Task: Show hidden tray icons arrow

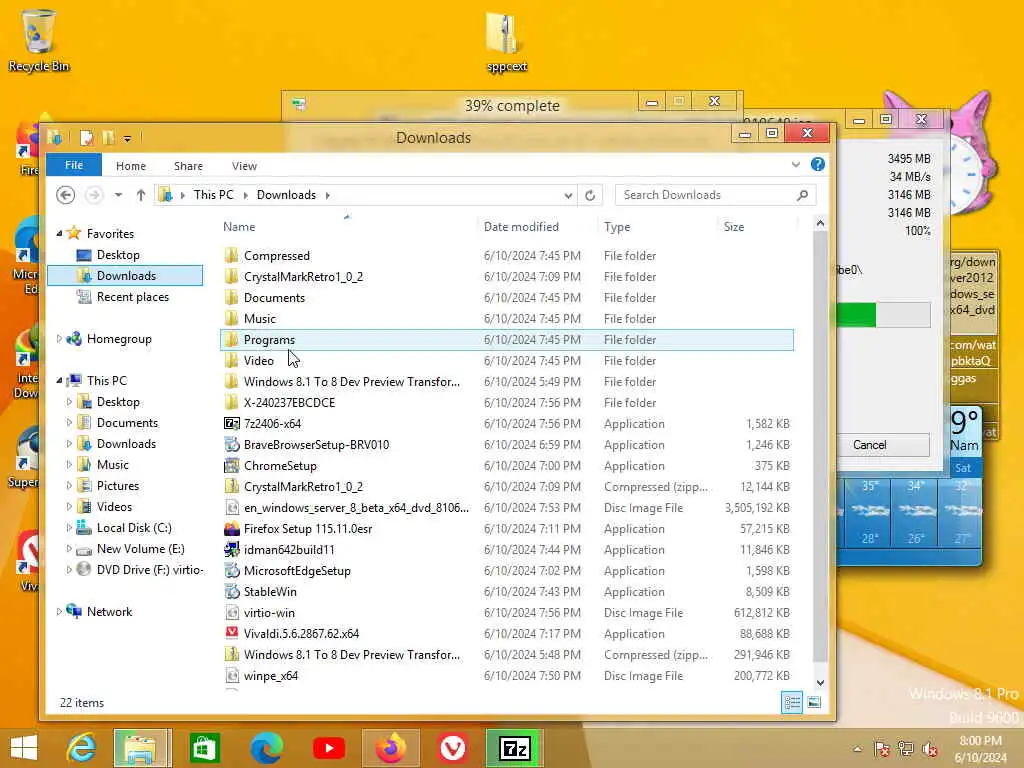Action: (x=857, y=749)
